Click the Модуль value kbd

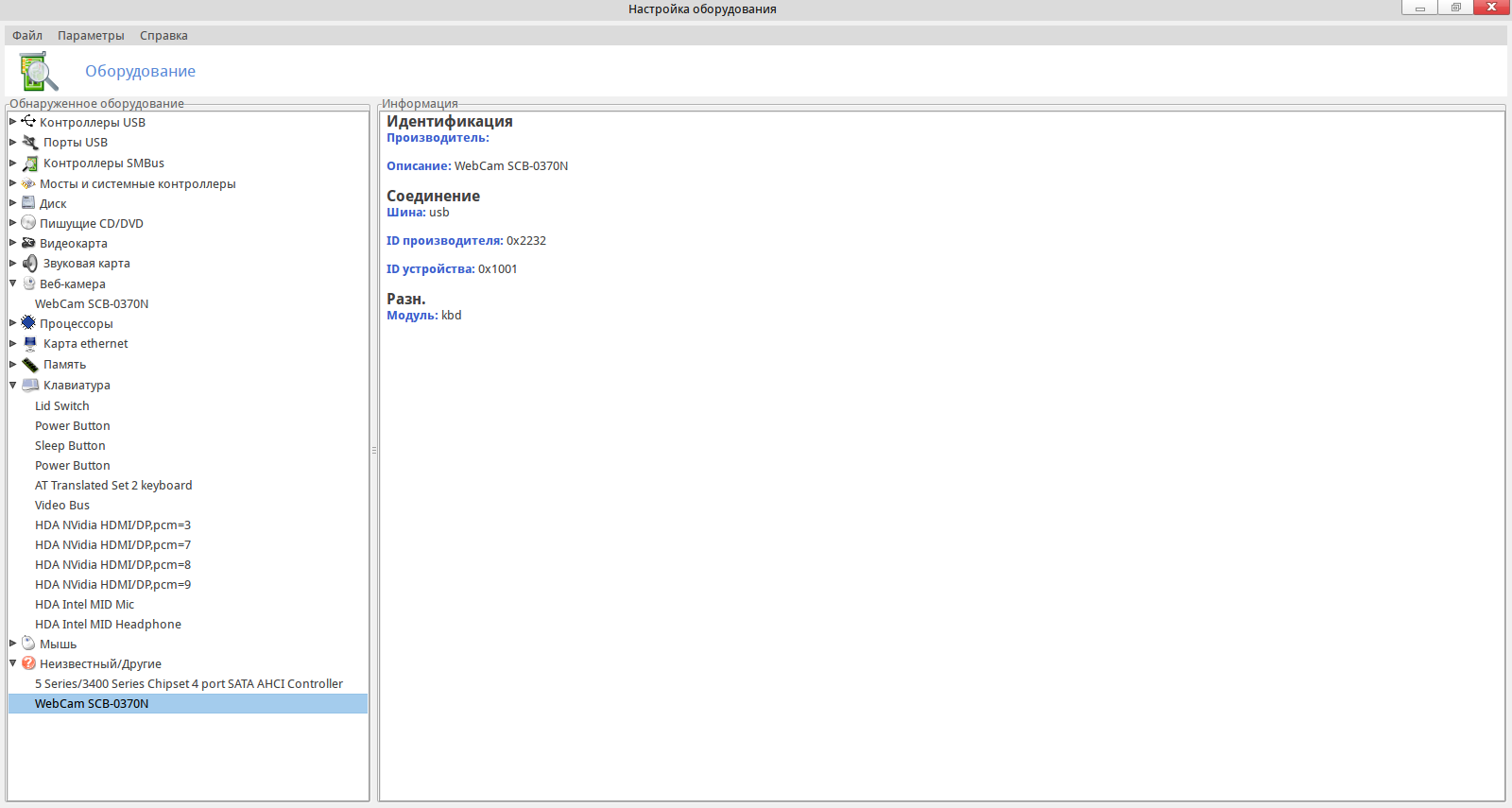pyautogui.click(x=452, y=315)
